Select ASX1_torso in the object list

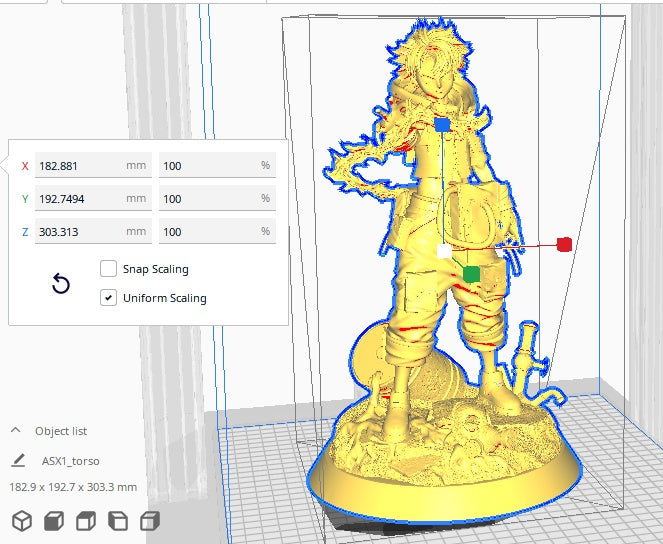point(70,461)
